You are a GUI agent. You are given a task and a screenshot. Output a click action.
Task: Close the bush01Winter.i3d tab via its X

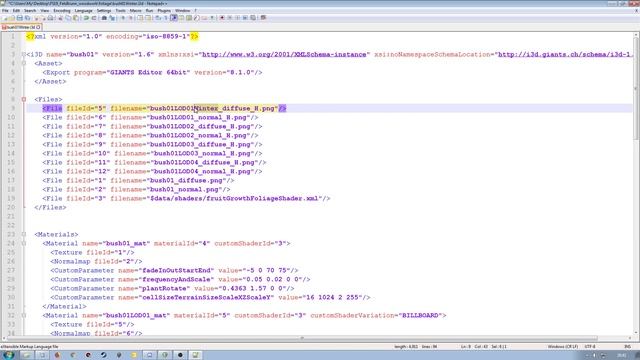(x=38, y=27)
